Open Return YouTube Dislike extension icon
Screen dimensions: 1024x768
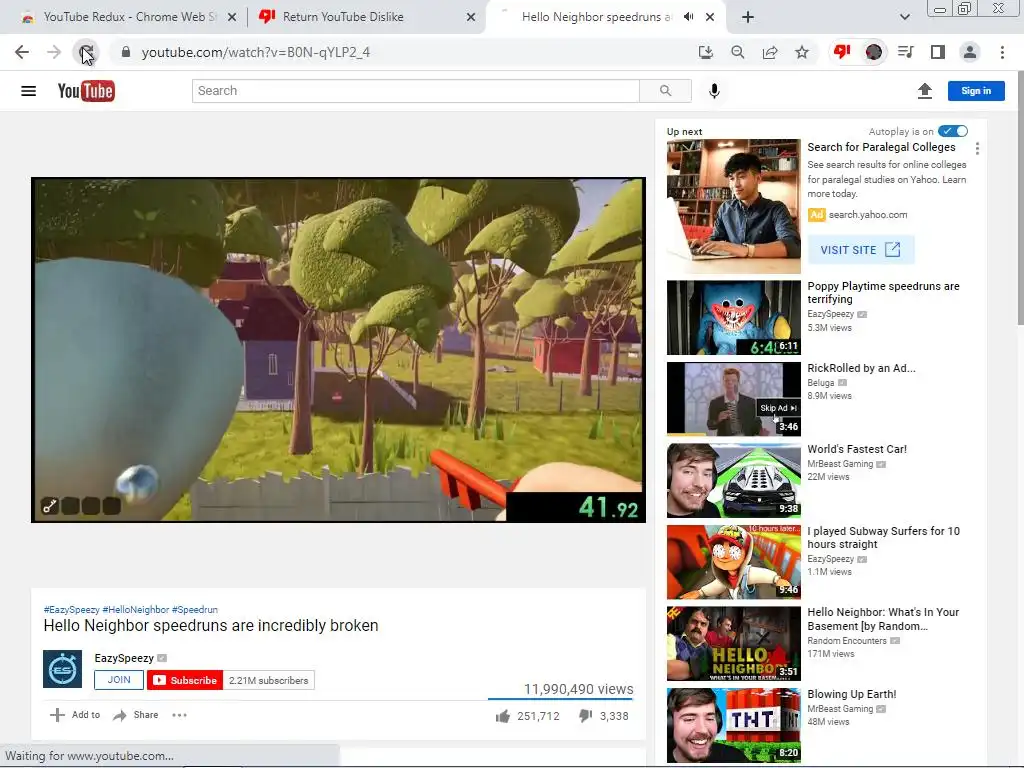click(842, 52)
